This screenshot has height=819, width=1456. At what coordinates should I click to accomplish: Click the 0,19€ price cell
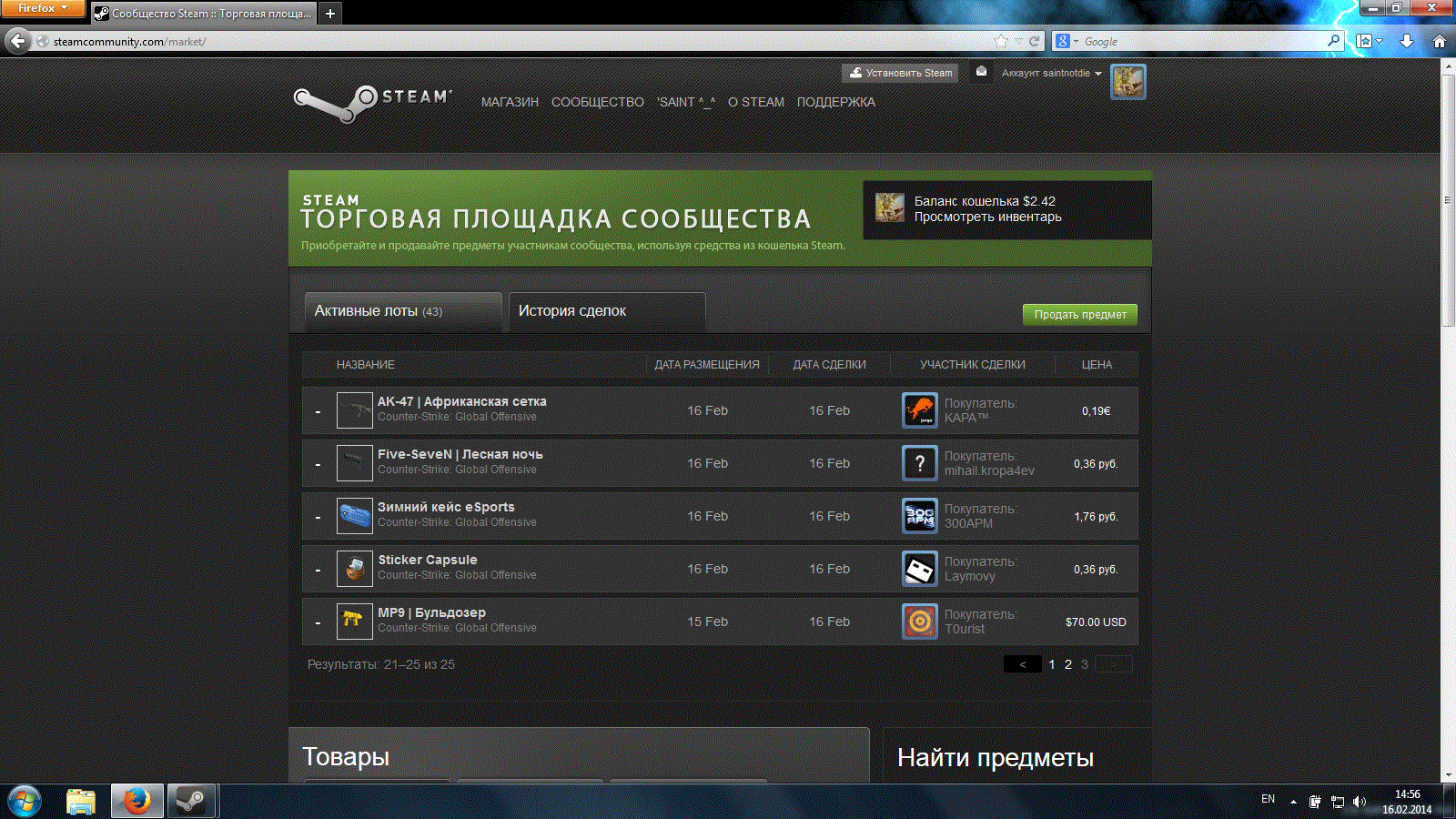(x=1096, y=411)
